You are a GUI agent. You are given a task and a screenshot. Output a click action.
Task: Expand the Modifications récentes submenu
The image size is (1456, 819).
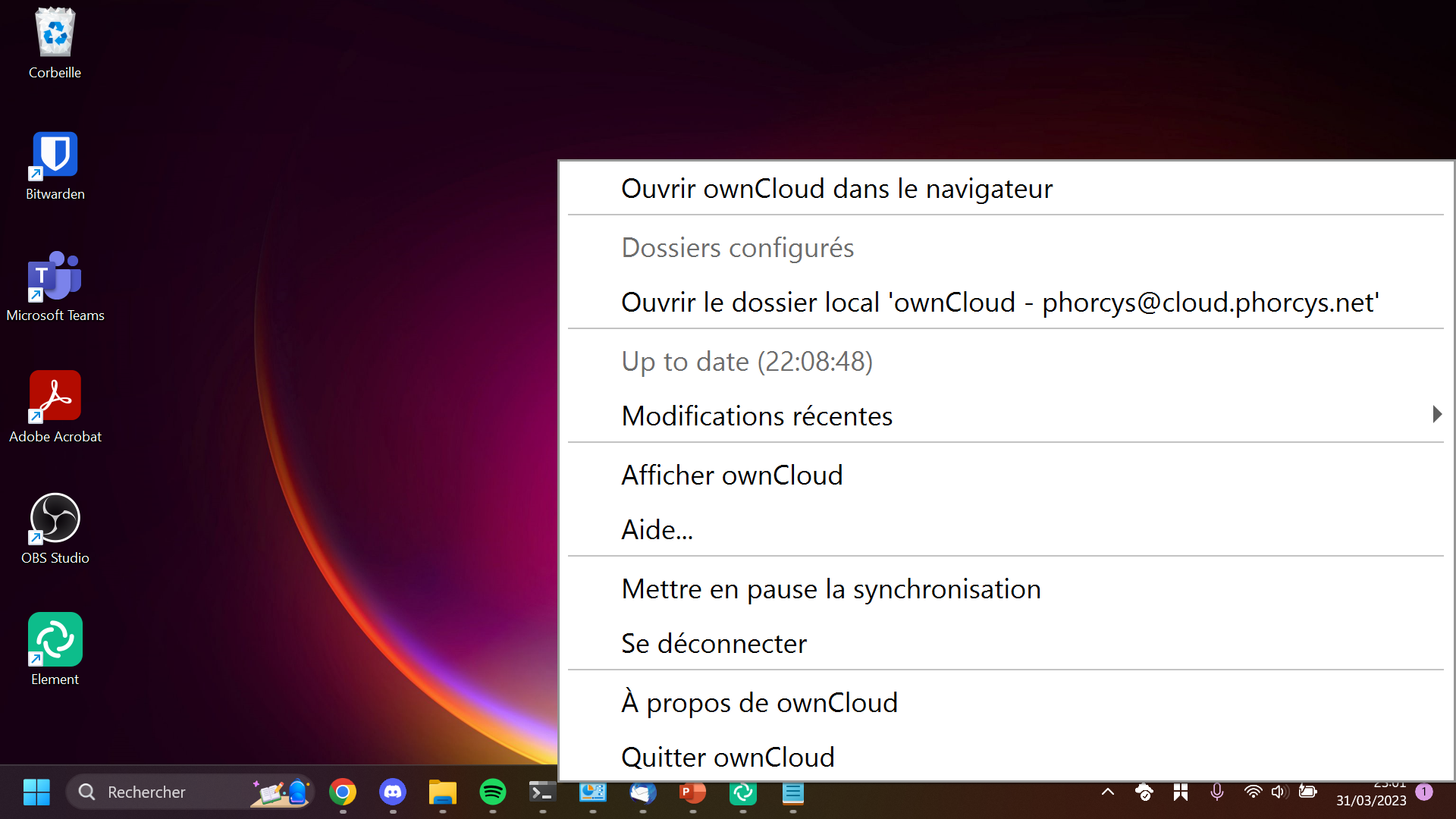1006,416
